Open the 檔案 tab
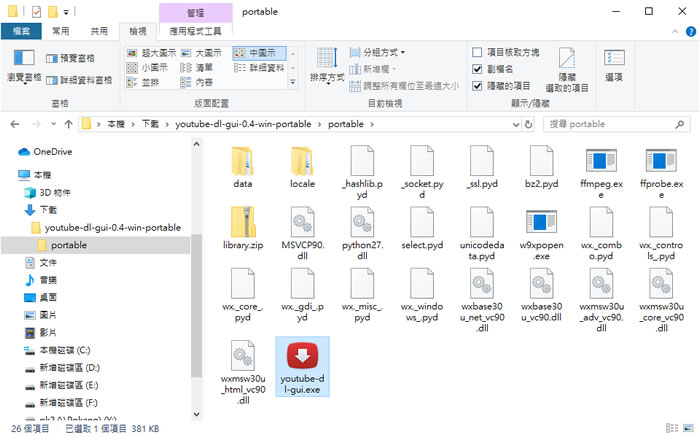This screenshot has width=700, height=438. pos(21,31)
